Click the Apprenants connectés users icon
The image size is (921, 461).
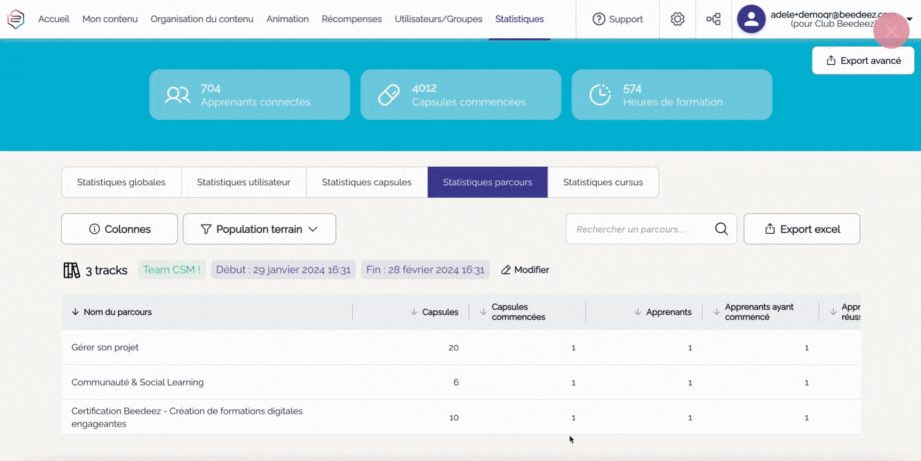click(177, 95)
